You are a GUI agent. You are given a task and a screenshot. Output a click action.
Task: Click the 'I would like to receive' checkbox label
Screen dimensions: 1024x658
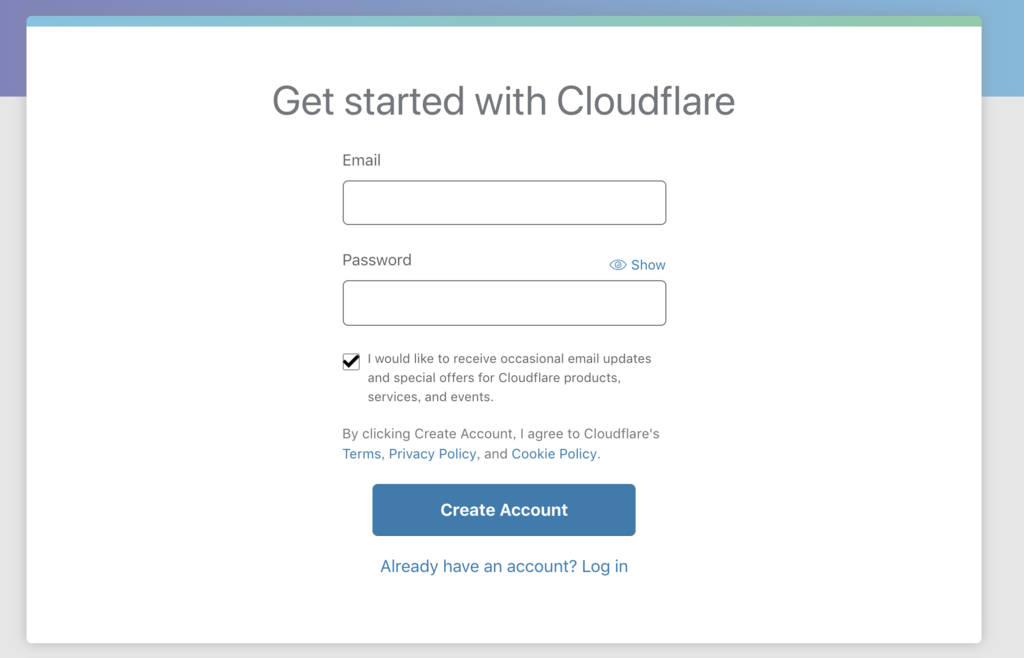click(509, 377)
